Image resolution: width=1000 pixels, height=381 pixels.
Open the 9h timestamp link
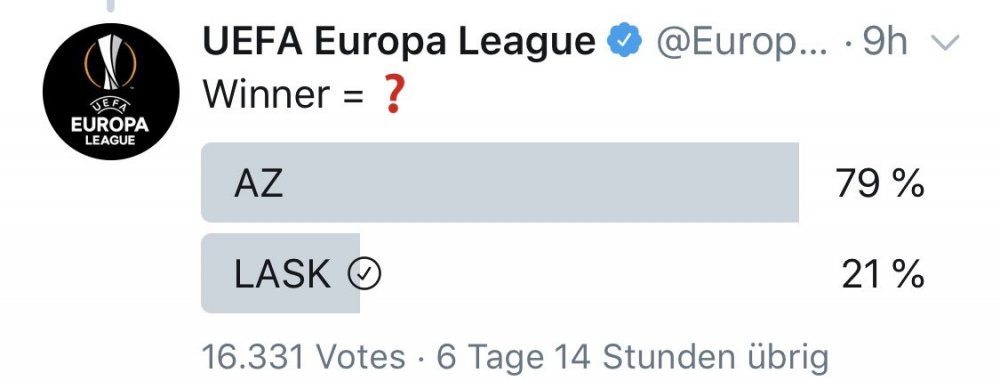click(885, 42)
